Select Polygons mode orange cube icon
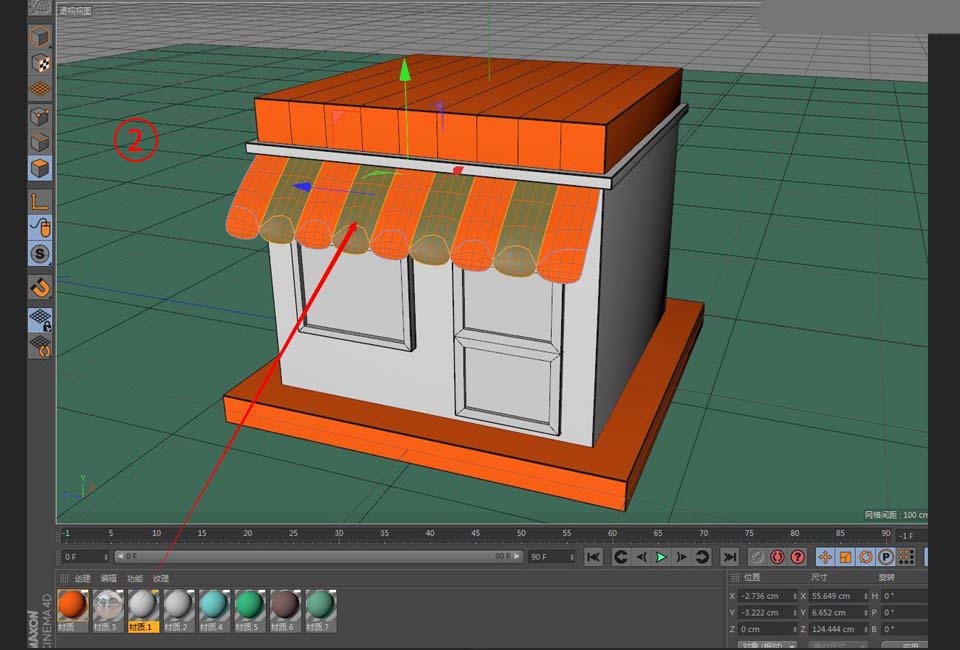 tap(40, 168)
